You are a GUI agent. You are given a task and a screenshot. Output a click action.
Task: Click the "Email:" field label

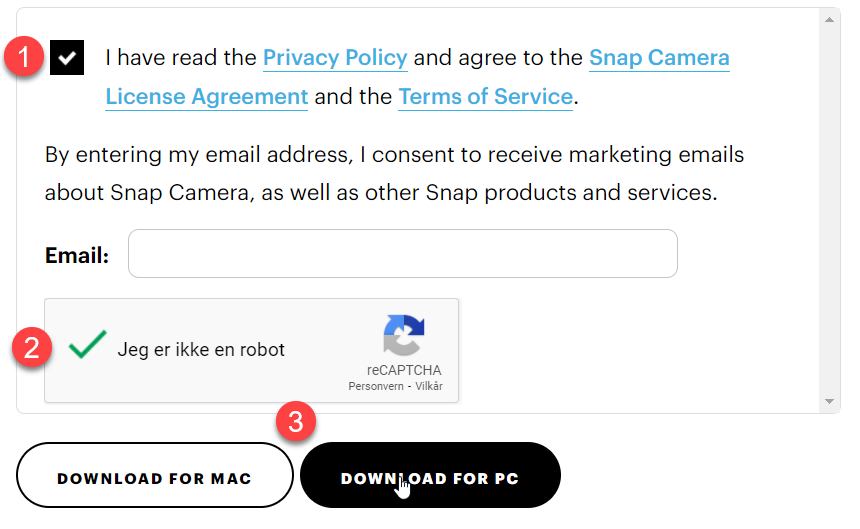[x=77, y=255]
